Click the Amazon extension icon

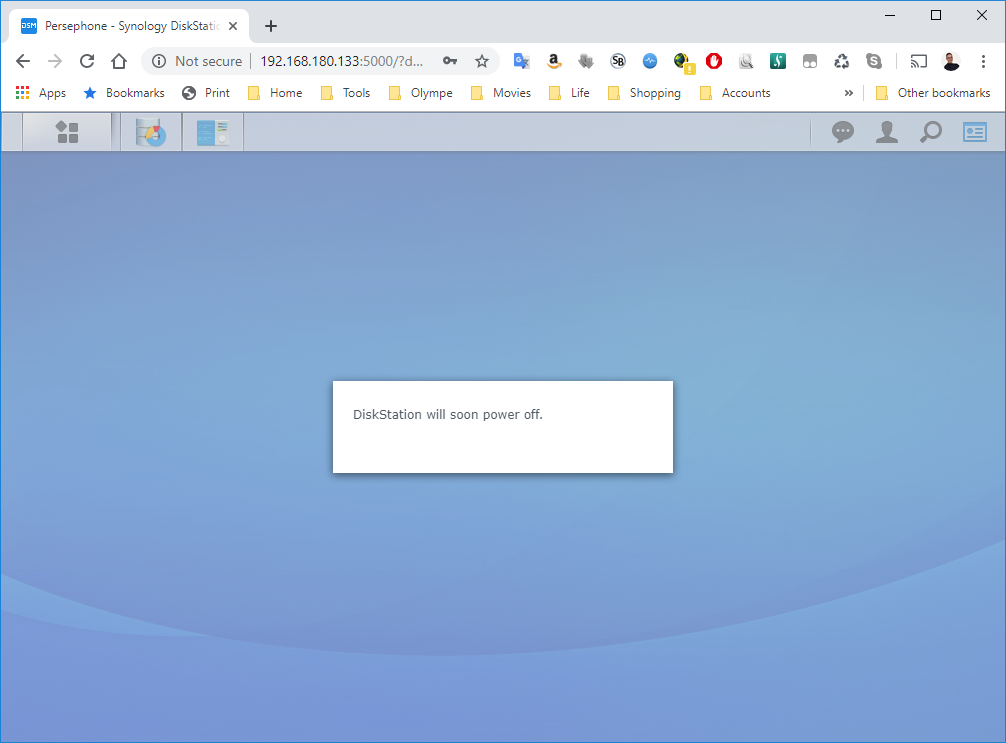pyautogui.click(x=554, y=61)
